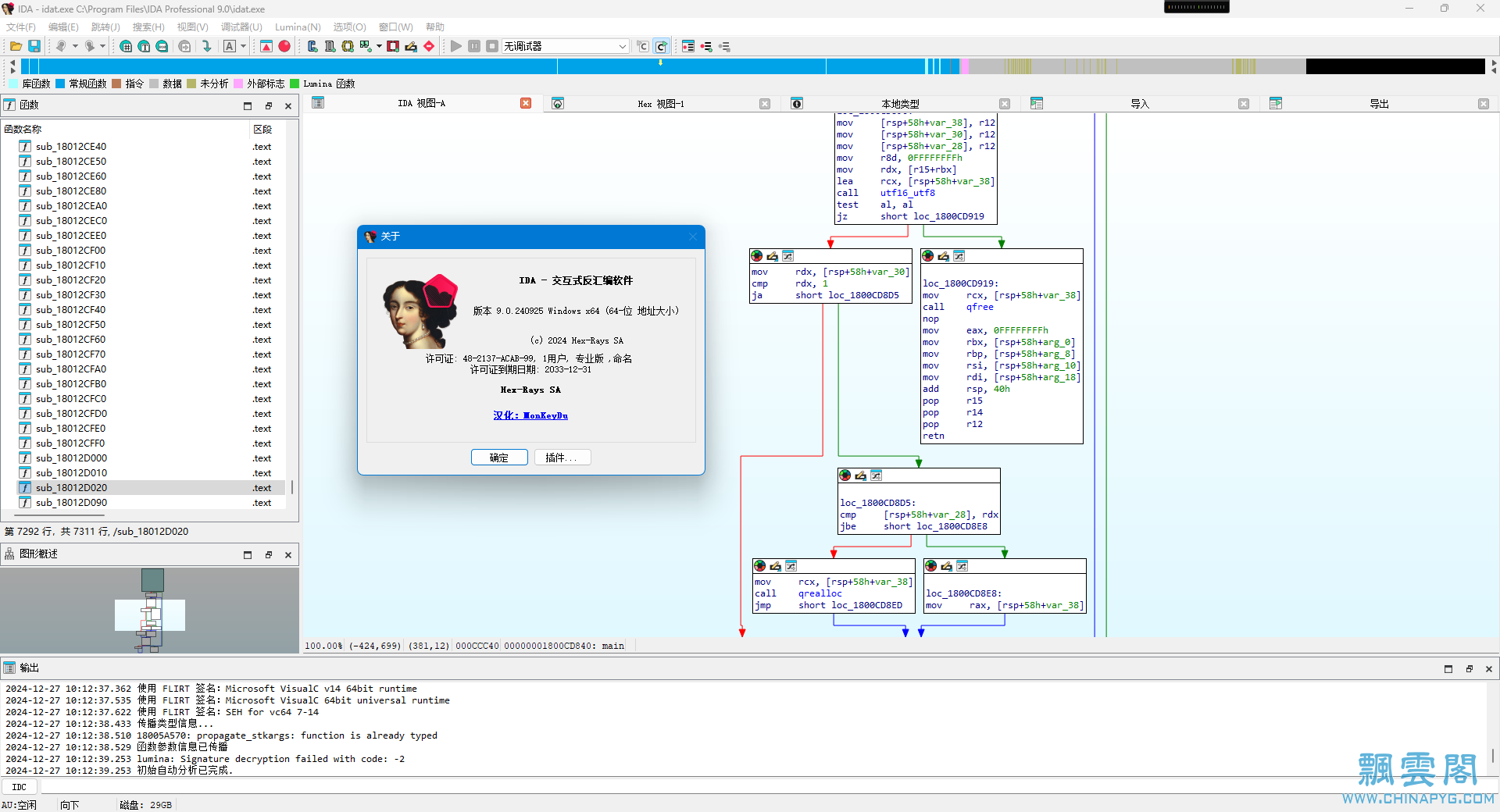Close the Hex 视图-1 tab
The image size is (1500, 812).
[765, 104]
